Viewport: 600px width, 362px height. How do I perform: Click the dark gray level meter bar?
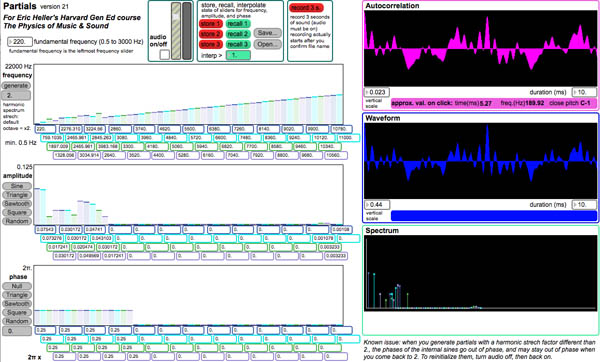click(187, 31)
